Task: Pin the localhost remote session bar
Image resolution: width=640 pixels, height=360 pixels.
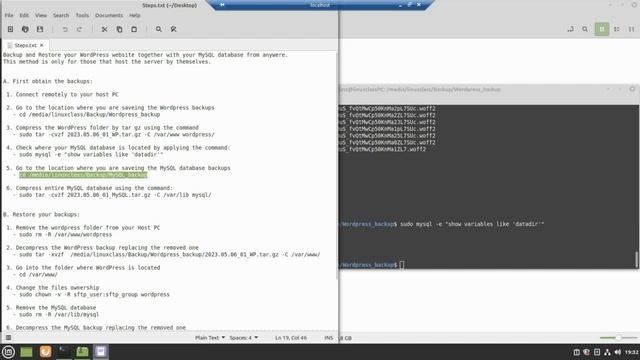Action: click(x=222, y=5)
